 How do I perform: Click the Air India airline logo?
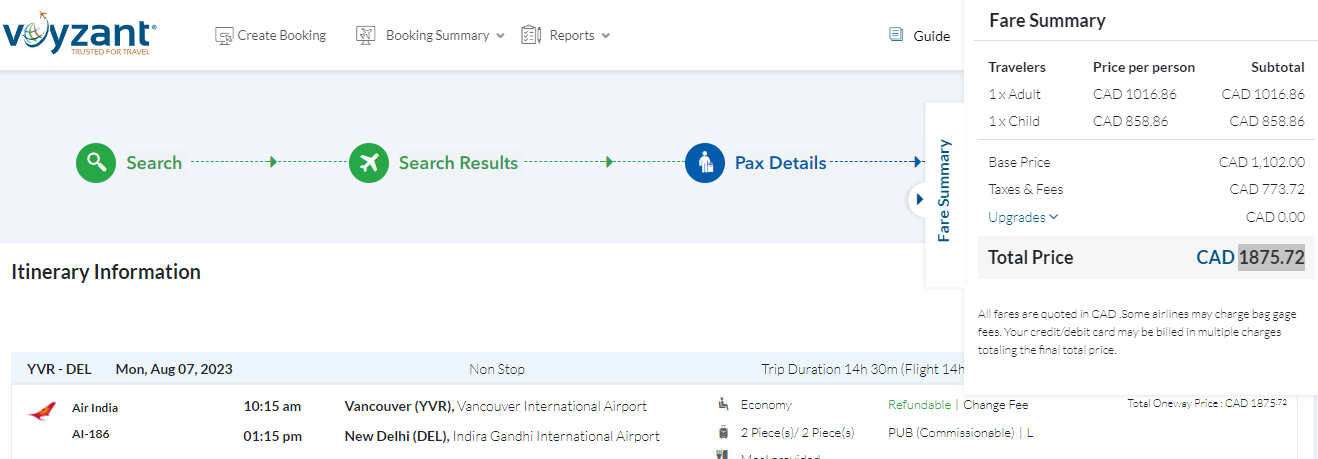coord(42,410)
